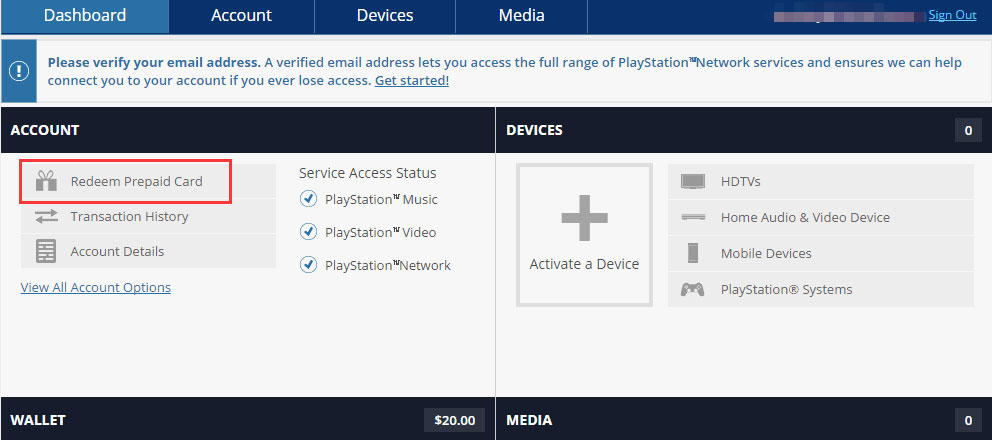Viewport: 992px width, 440px height.
Task: Click the Mobile Devices phone icon
Action: coord(693,253)
